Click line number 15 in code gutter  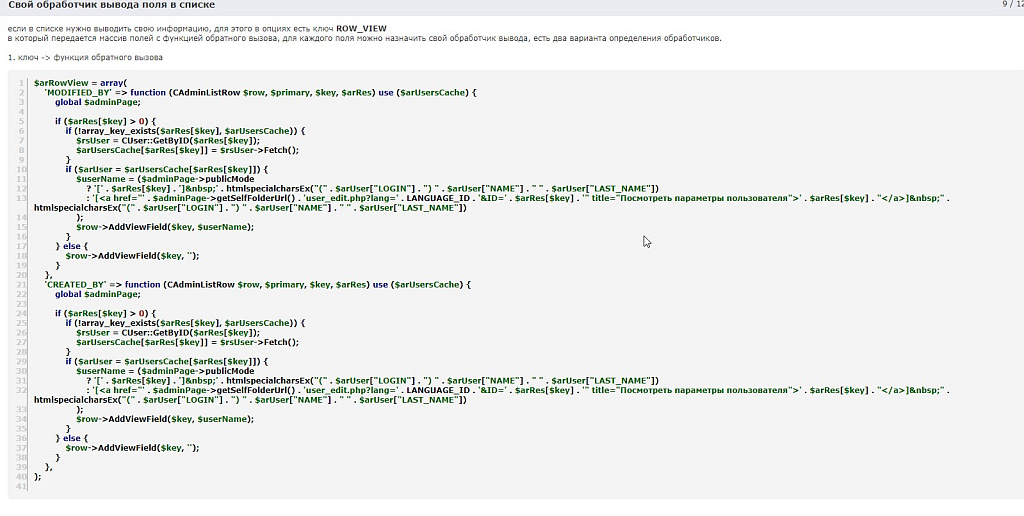(20, 227)
